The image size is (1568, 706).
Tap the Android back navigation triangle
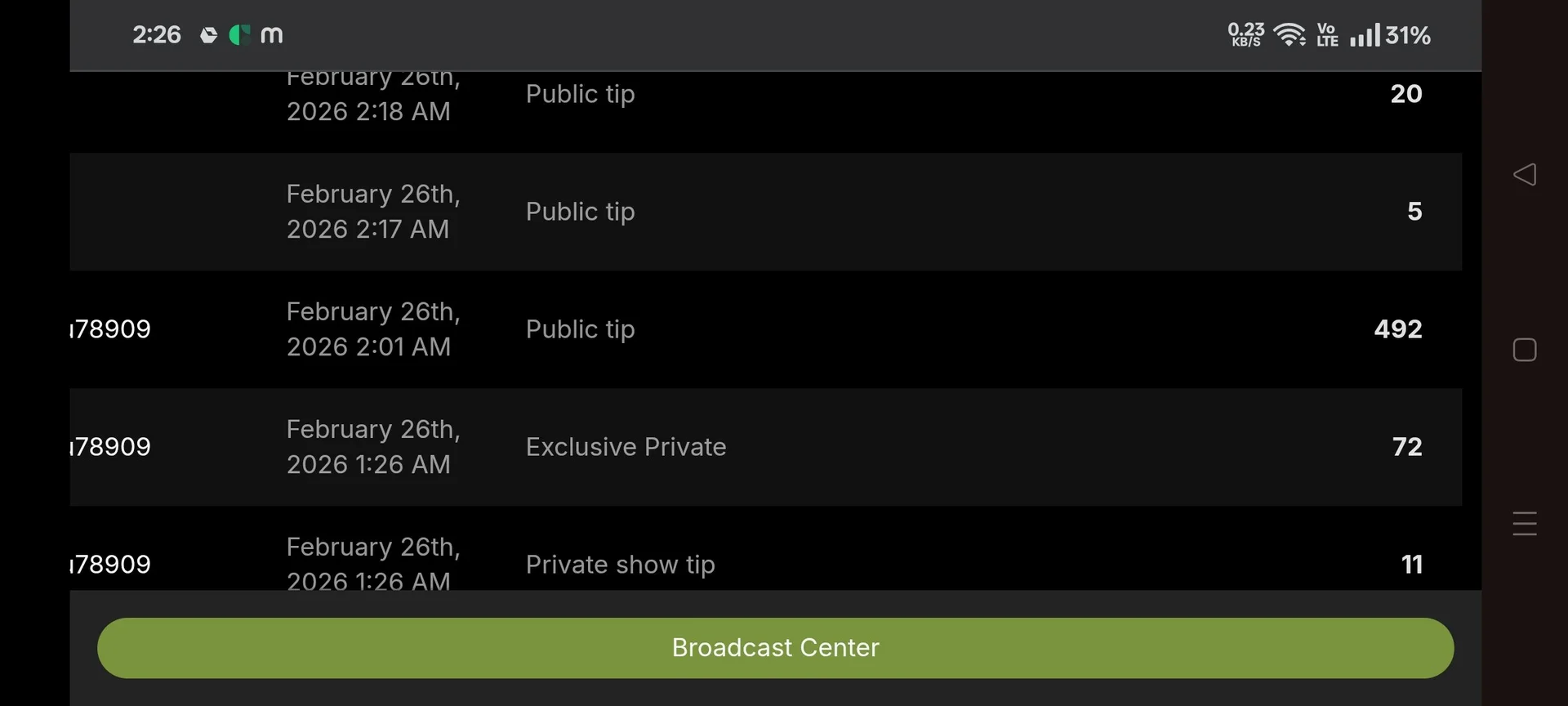(1524, 174)
